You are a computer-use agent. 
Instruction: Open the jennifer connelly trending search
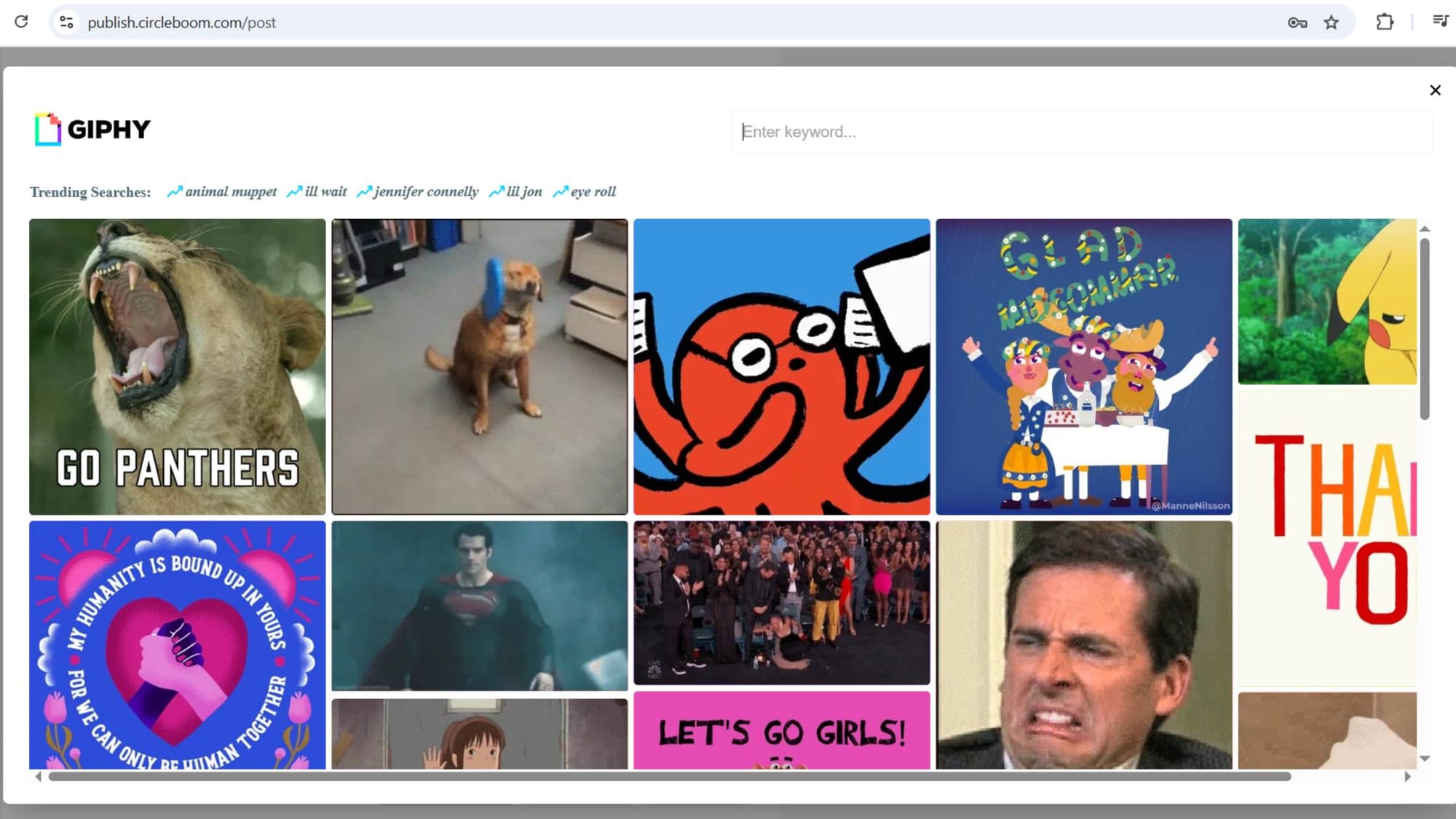[426, 191]
